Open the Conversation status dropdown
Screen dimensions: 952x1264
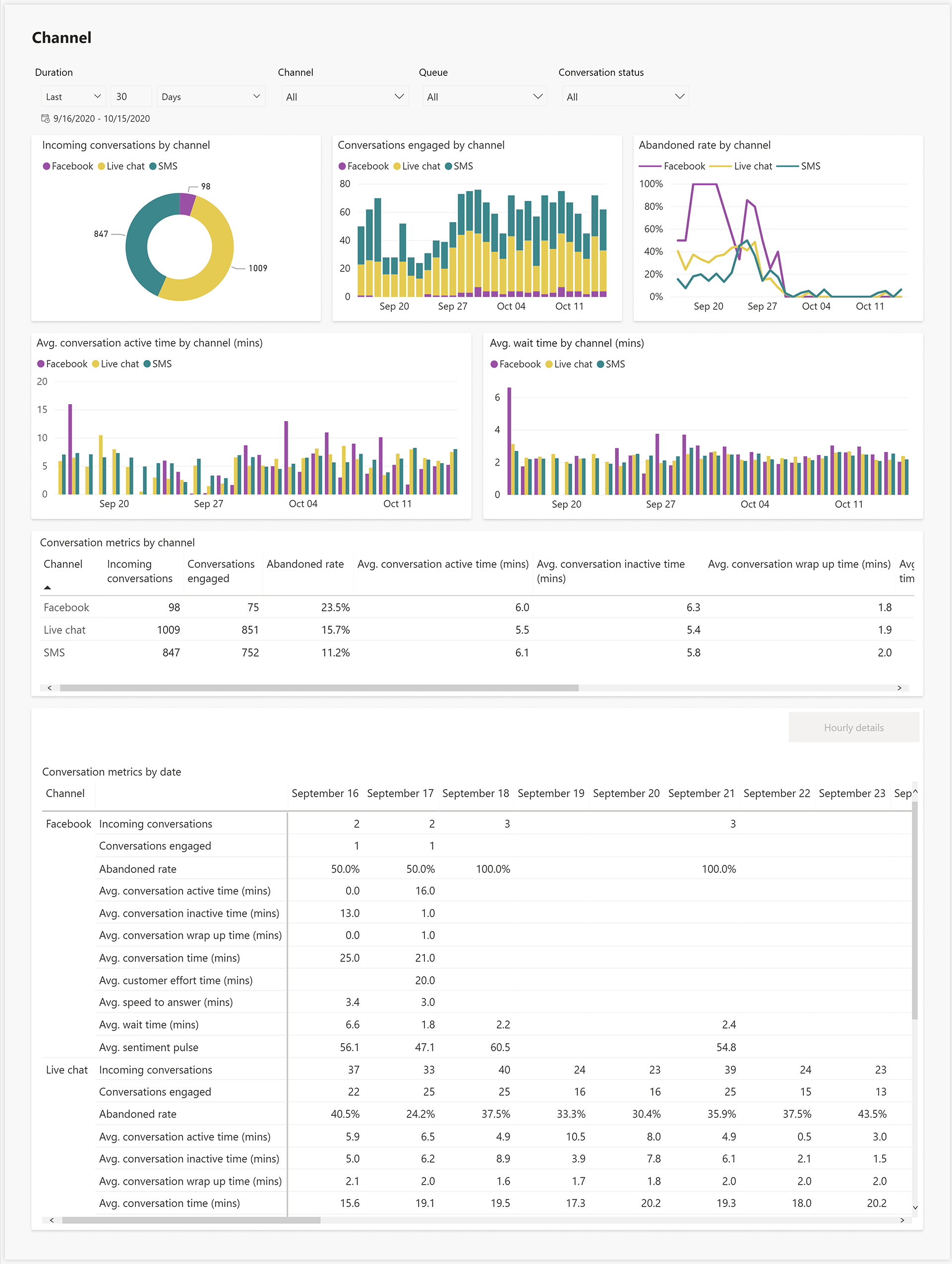coord(625,96)
